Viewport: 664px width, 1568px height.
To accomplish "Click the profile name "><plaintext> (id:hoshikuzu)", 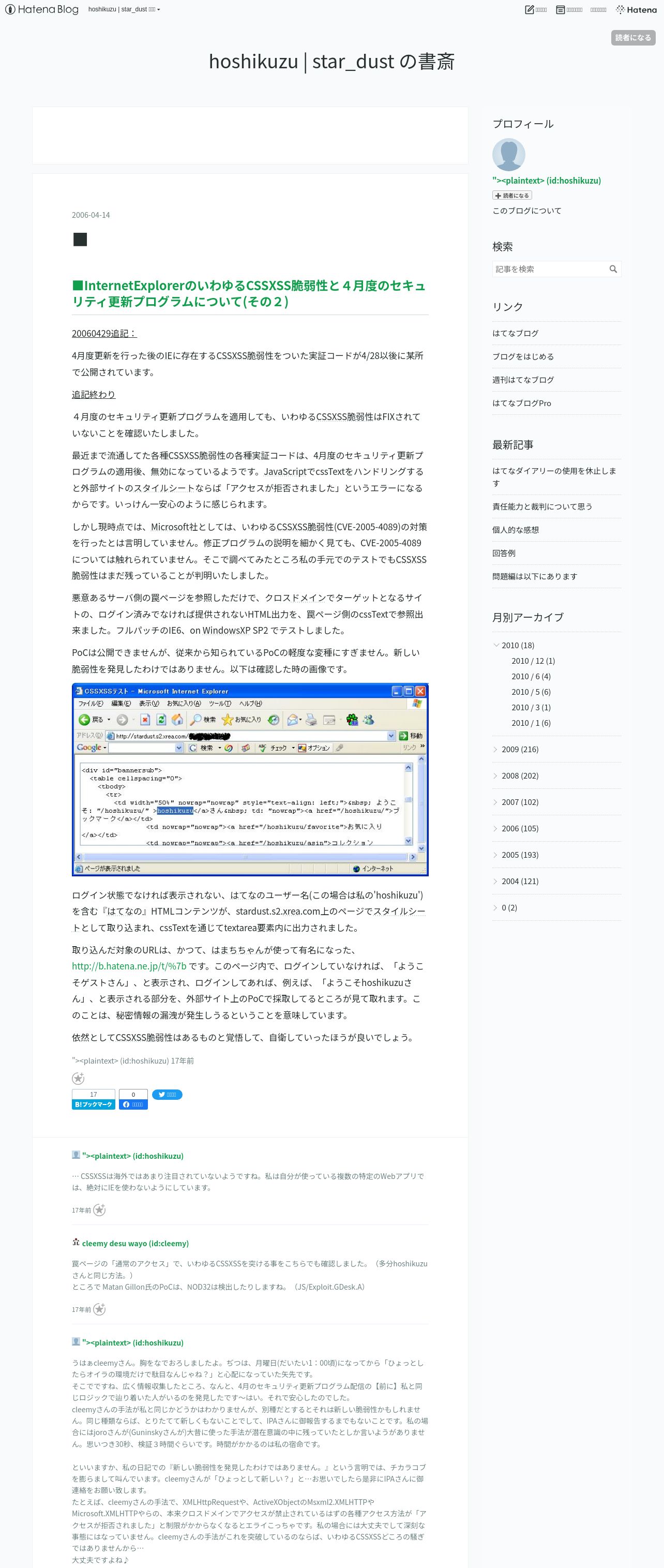I will (x=547, y=180).
